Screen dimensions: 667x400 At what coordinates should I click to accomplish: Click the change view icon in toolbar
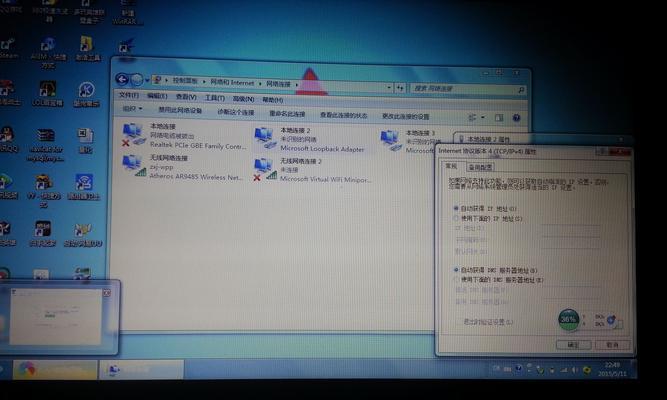tap(472, 117)
